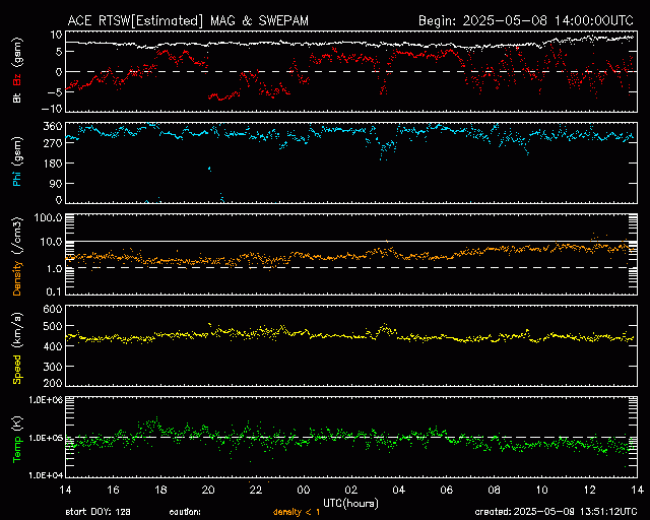Click the 180 tick on Phi axis
650x520 pixels.
click(x=53, y=163)
